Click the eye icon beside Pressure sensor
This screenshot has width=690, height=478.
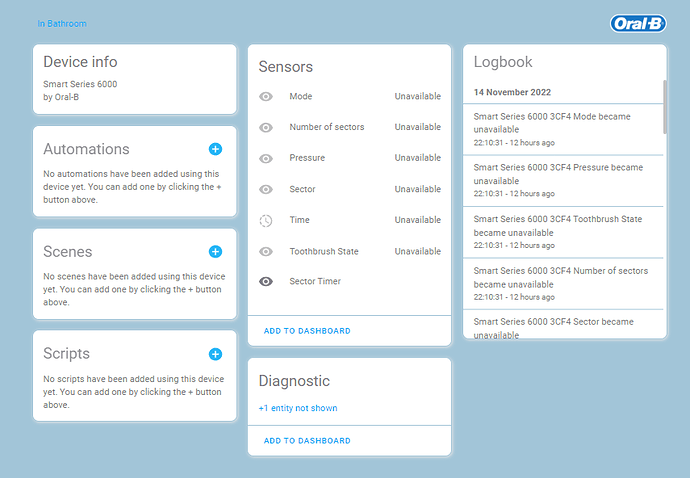pyautogui.click(x=266, y=158)
